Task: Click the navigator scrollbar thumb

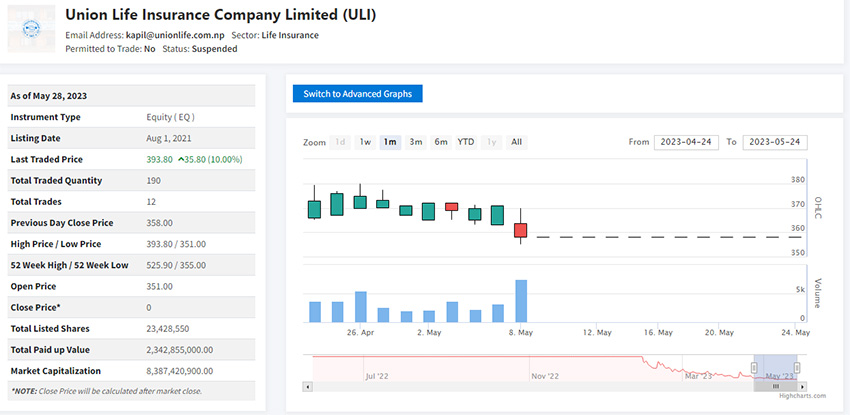Action: 776,386
